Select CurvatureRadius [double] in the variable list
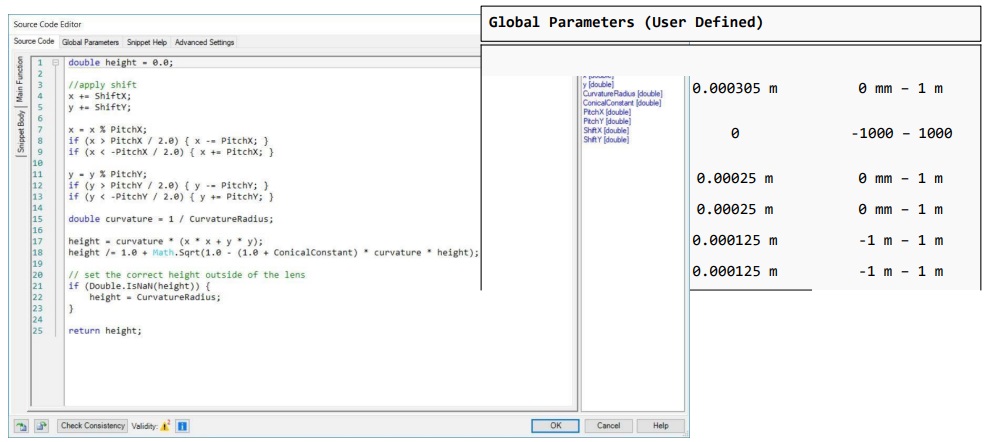987x442 pixels. coord(622,94)
